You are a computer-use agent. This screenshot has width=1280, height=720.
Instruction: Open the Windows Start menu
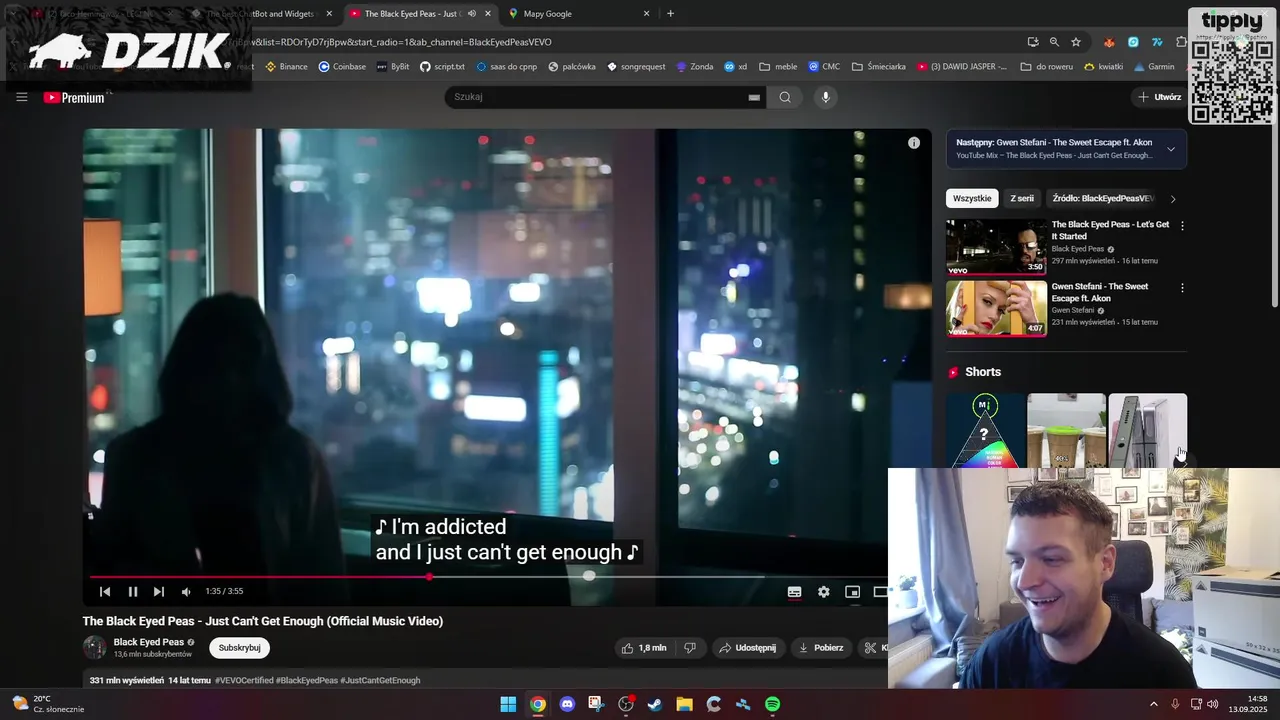(508, 704)
